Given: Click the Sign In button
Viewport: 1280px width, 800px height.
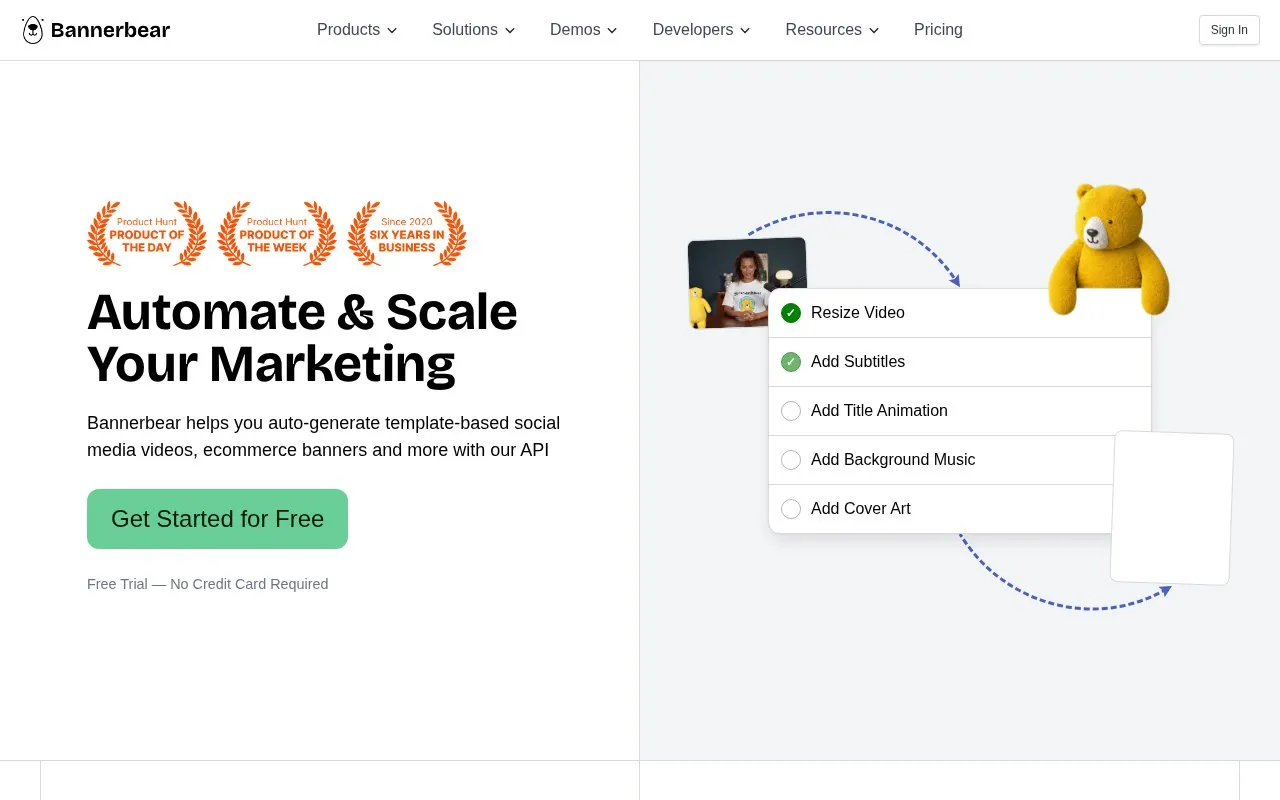Looking at the screenshot, I should pyautogui.click(x=1229, y=30).
